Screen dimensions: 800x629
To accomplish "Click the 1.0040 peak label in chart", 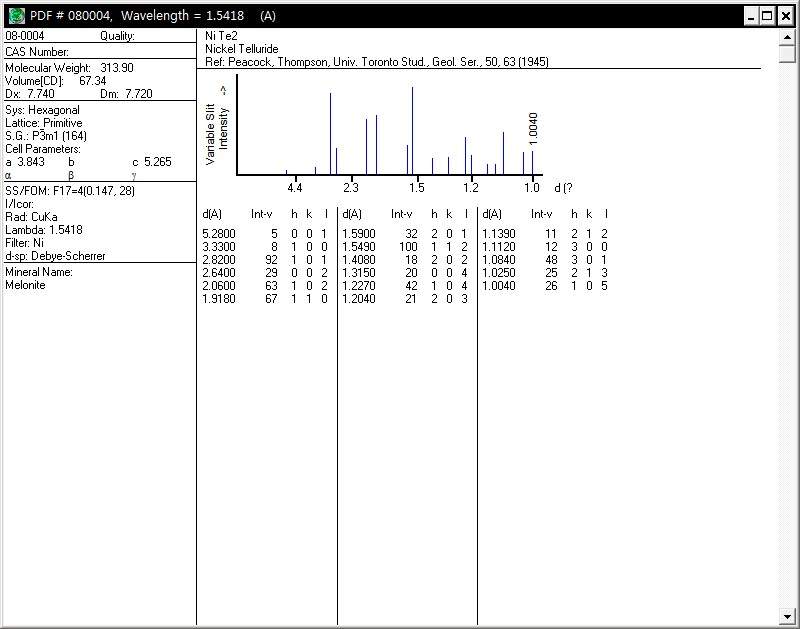I will [533, 129].
